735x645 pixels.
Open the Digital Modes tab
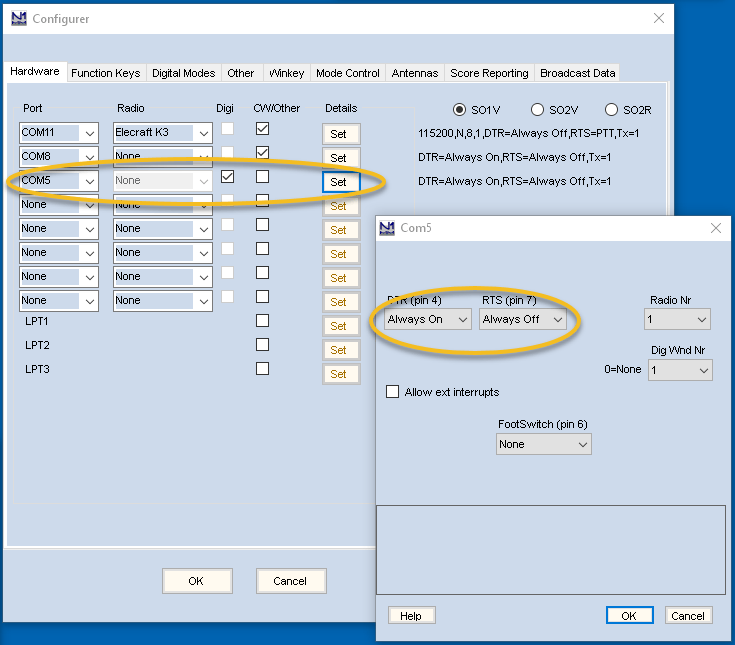click(183, 73)
